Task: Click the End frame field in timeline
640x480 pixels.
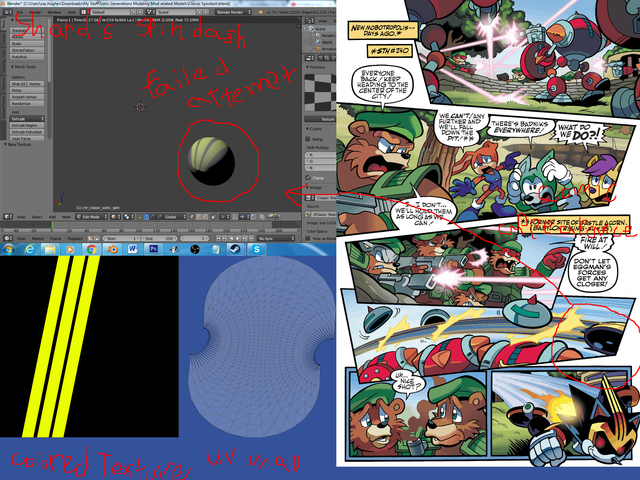Action: click(x=160, y=238)
